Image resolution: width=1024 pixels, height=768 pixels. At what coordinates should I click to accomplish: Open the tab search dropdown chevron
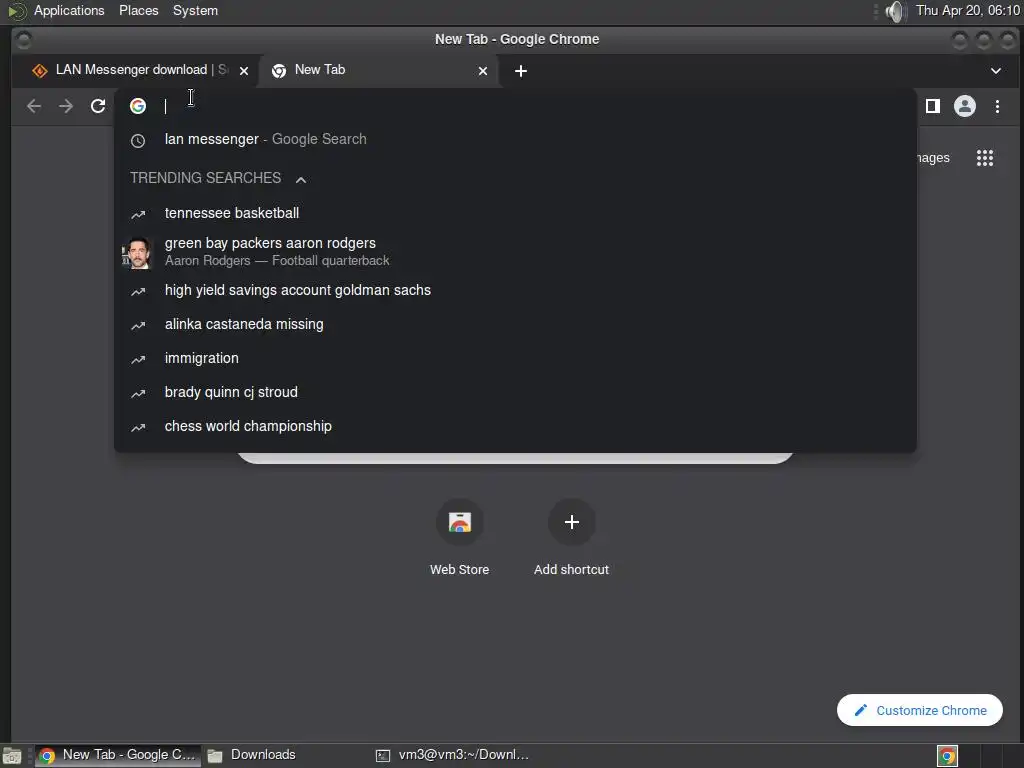pyautogui.click(x=996, y=71)
